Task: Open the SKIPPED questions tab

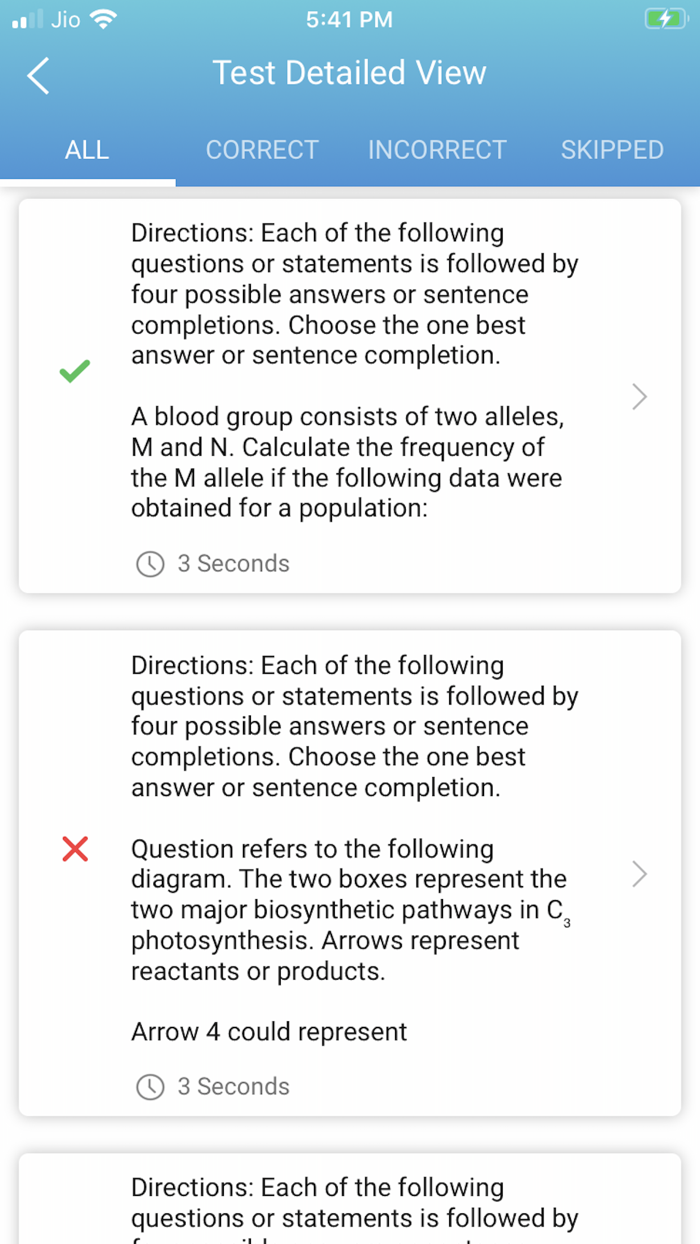Action: pos(612,149)
